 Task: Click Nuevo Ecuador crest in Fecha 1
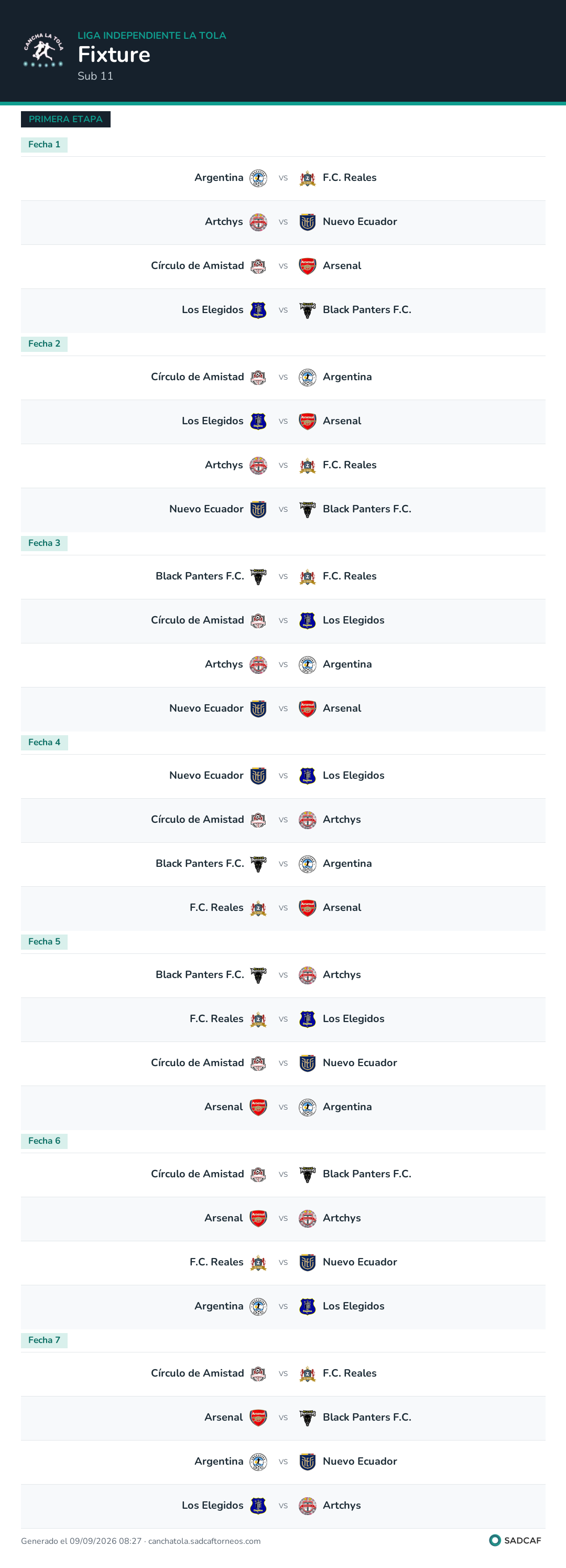pos(307,222)
